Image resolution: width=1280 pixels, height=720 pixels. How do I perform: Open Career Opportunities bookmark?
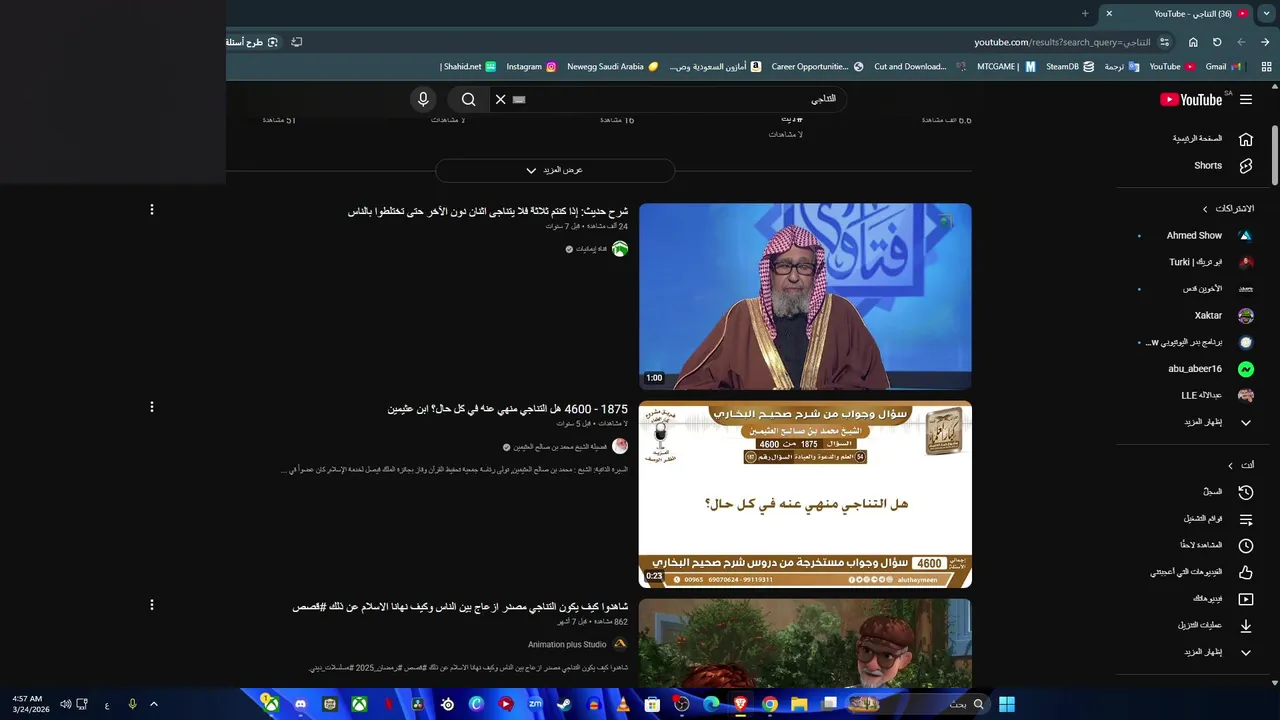[817, 67]
